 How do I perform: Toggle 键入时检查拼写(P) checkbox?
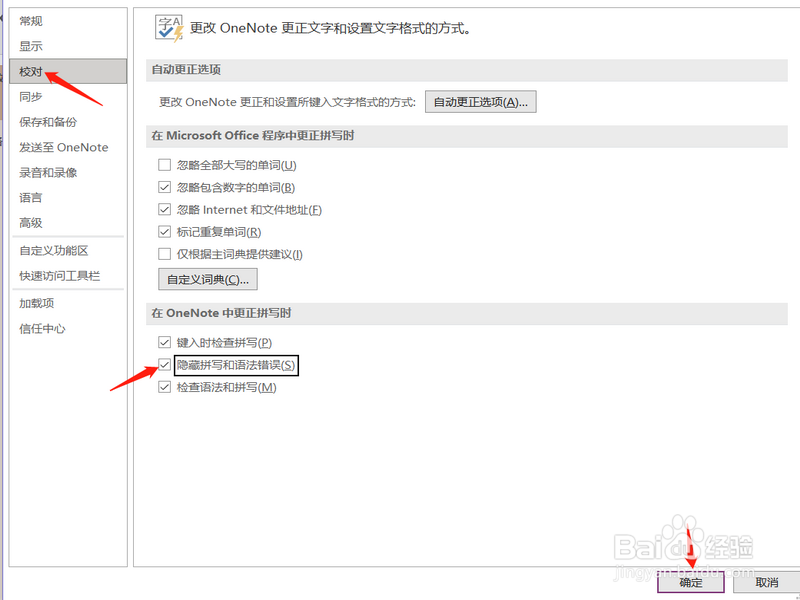click(x=164, y=342)
